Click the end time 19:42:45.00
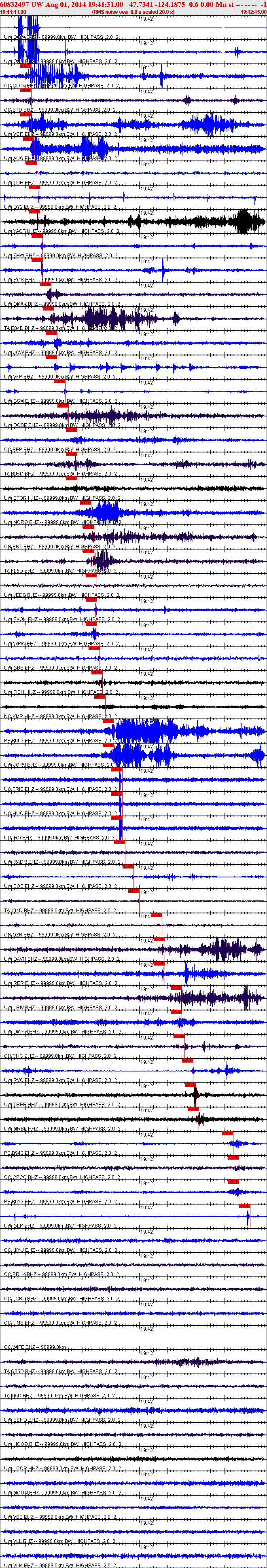Image resolution: width=267 pixels, height=1568 pixels. (x=254, y=12)
